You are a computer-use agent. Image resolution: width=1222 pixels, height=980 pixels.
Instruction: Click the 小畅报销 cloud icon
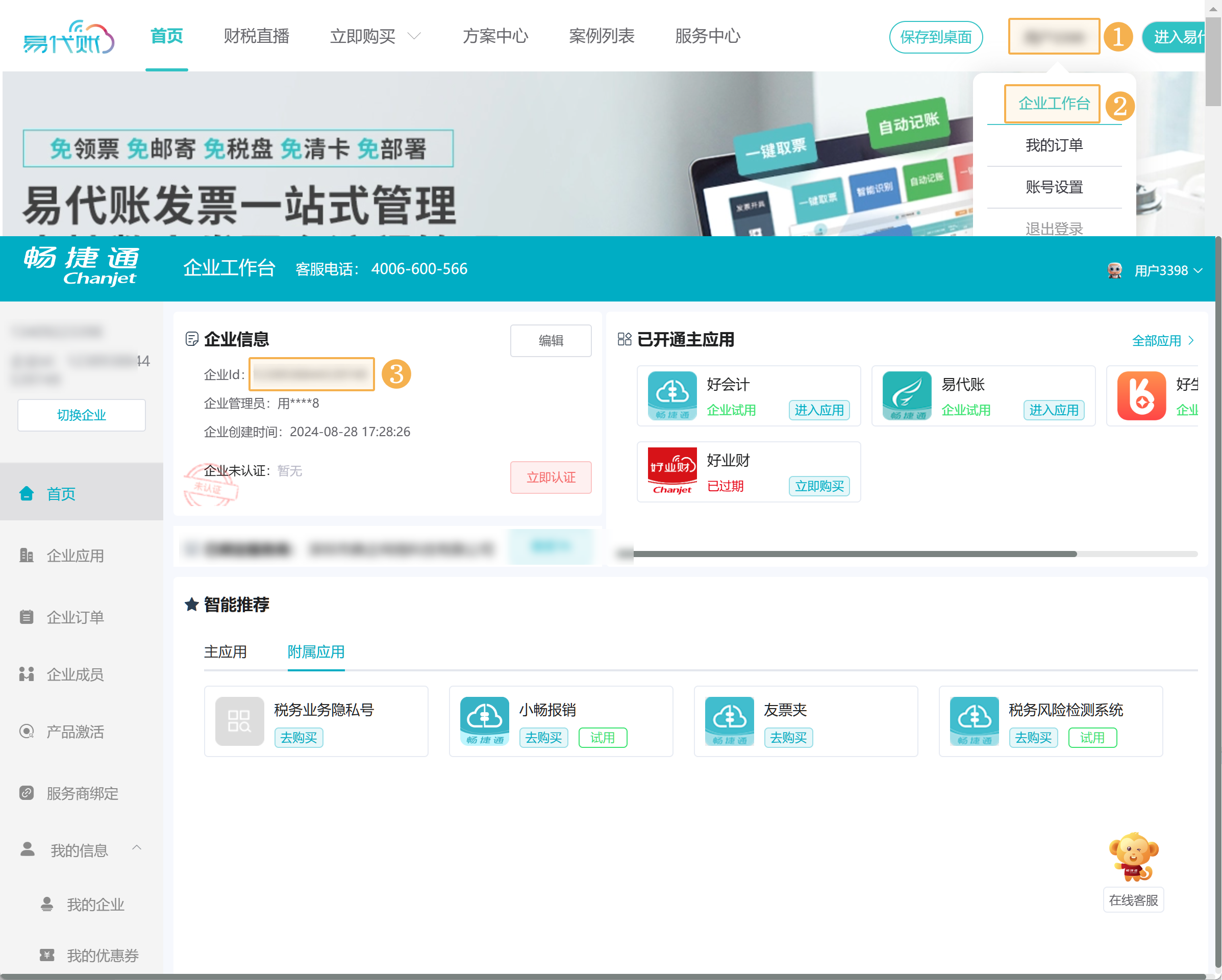(x=484, y=720)
